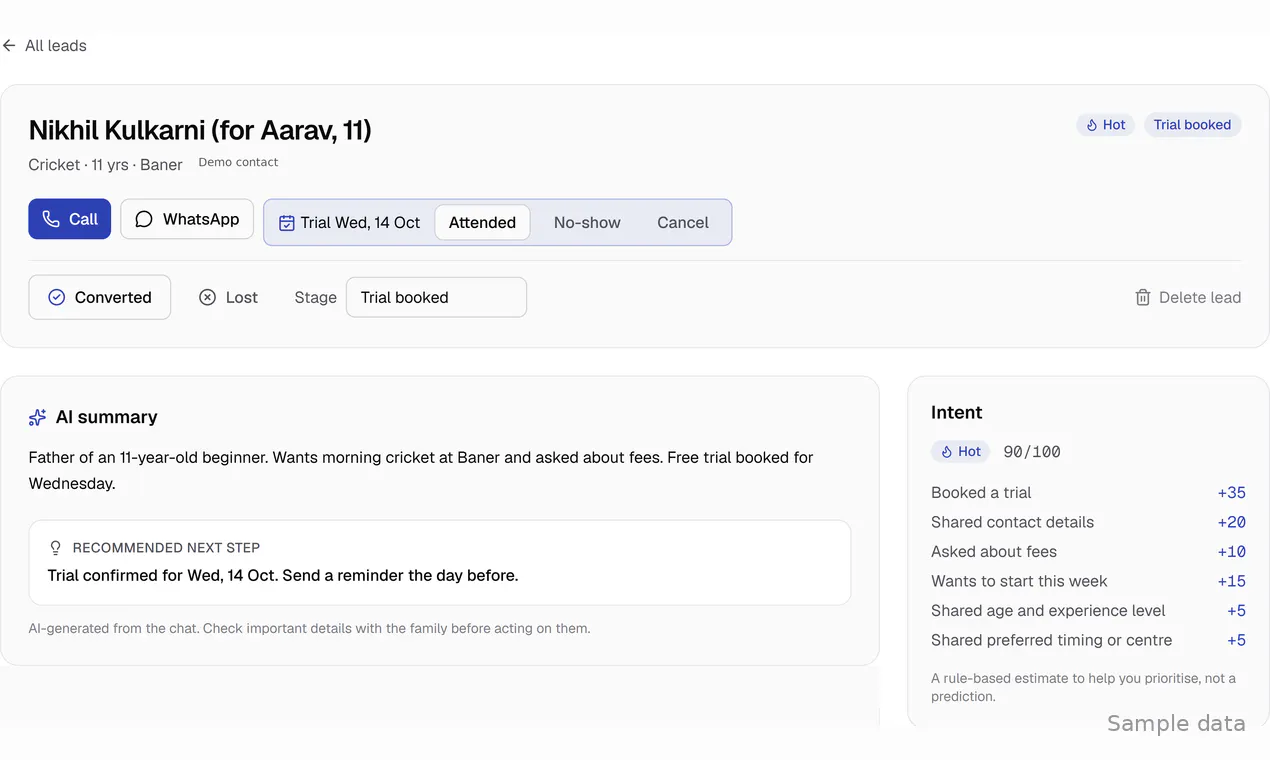Image resolution: width=1270 pixels, height=760 pixels.
Task: Click the flame icon in header Hot badge
Action: tap(1091, 125)
